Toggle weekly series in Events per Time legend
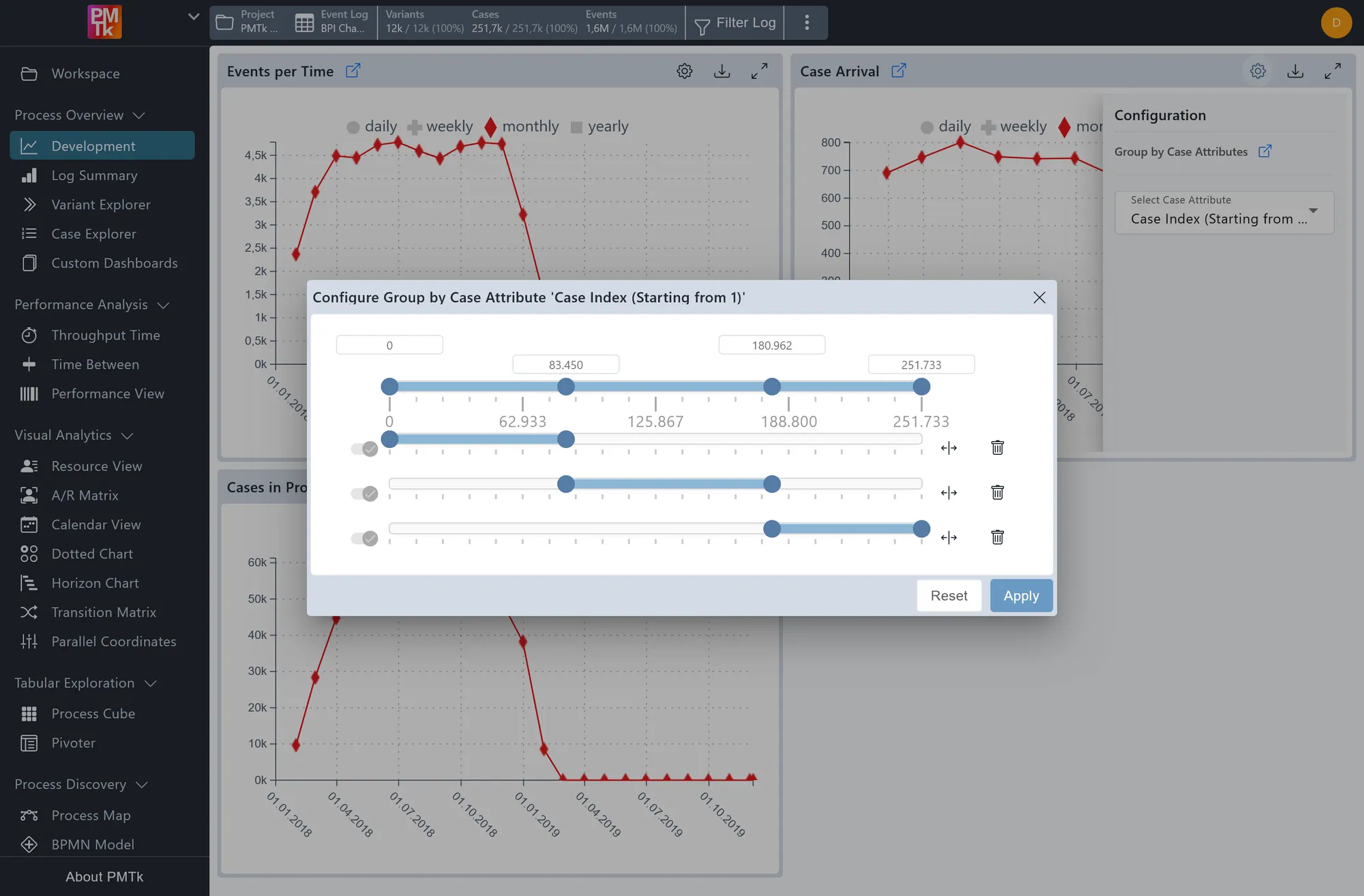This screenshot has width=1364, height=896. 440,127
